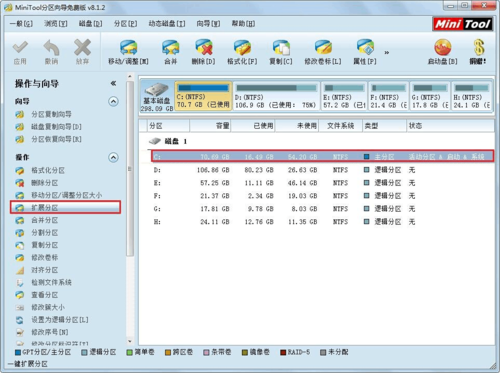Select the E: (NTFS) 57.2 GB disk map block
Viewport: 500px width, 373px height.
click(344, 96)
